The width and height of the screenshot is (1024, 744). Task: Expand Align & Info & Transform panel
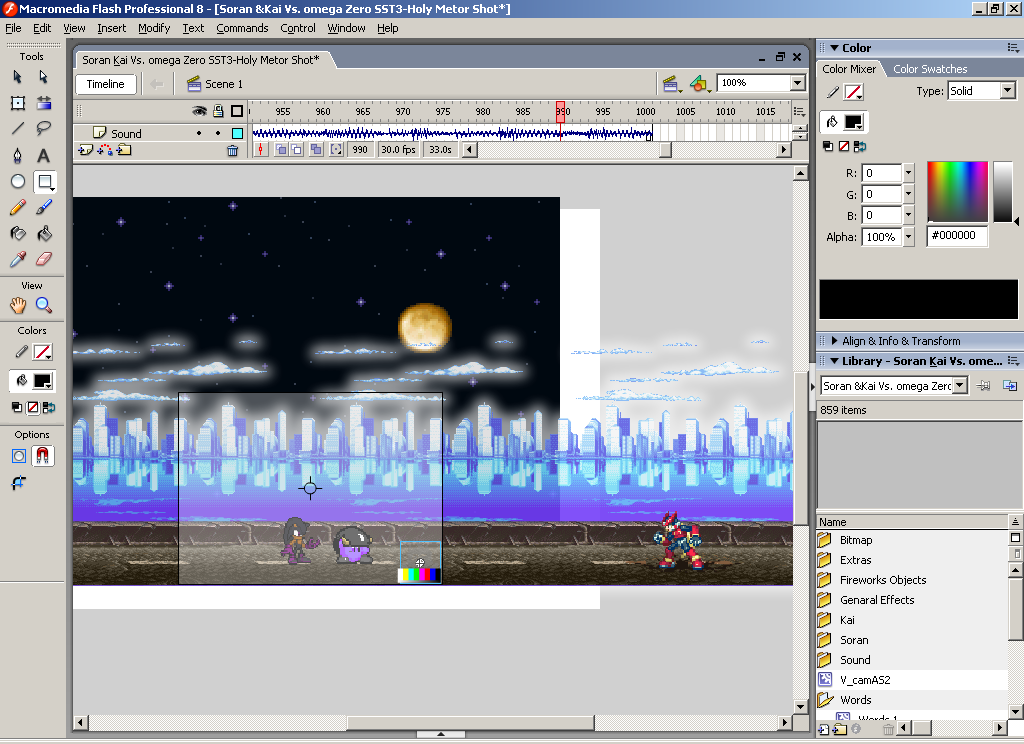[x=835, y=341]
